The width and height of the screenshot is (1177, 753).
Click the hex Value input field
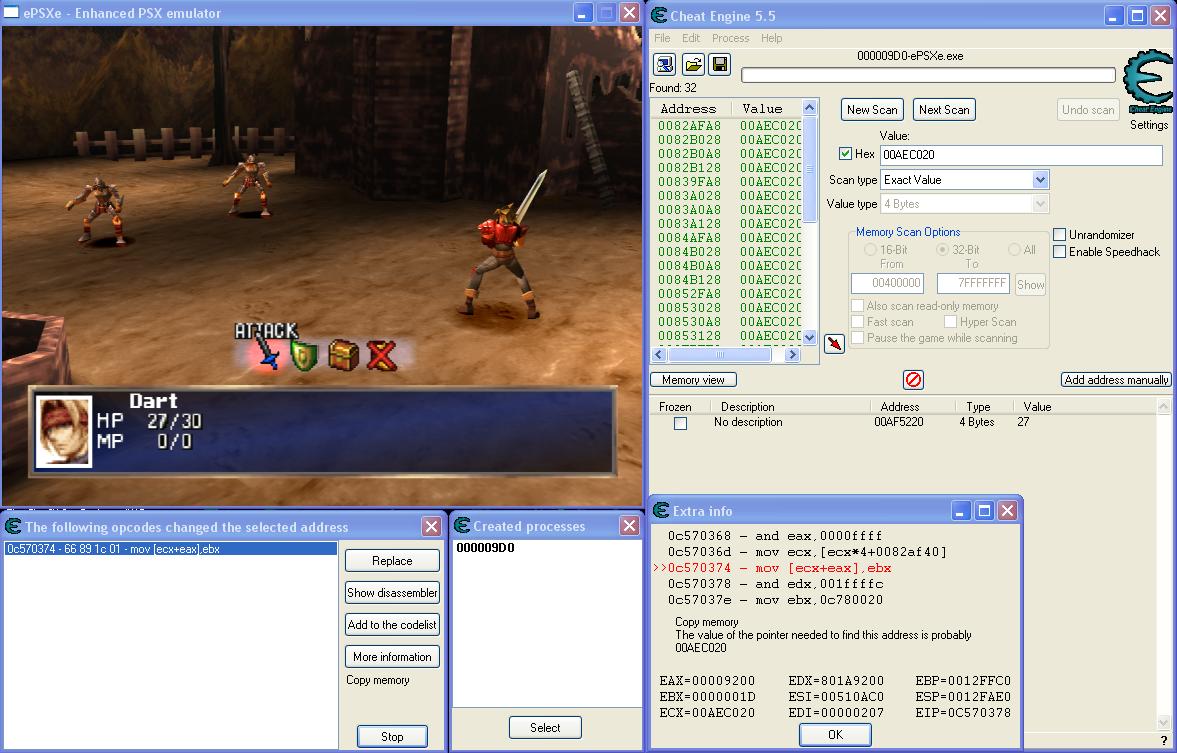coord(1021,155)
